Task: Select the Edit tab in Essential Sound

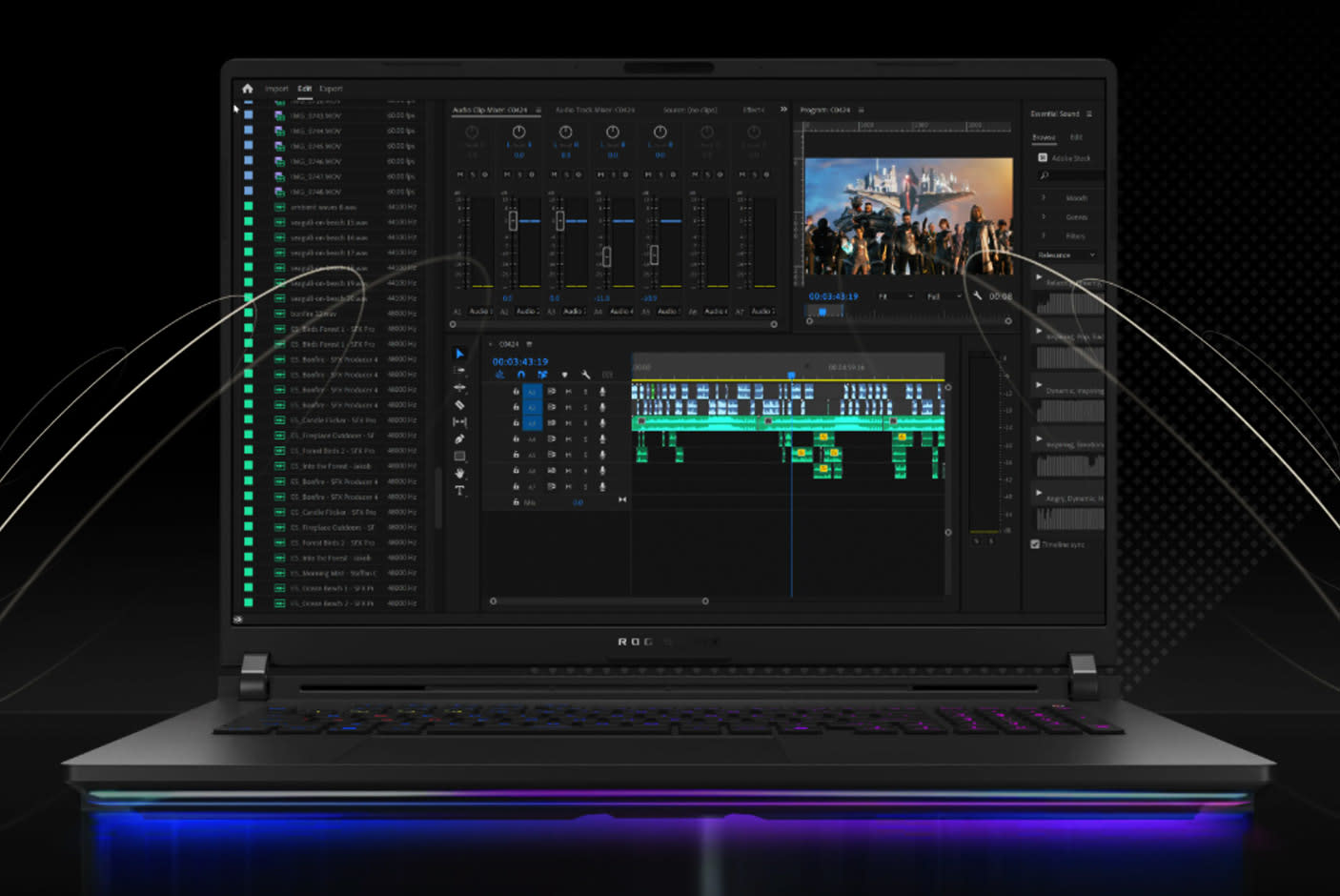Action: click(1076, 137)
